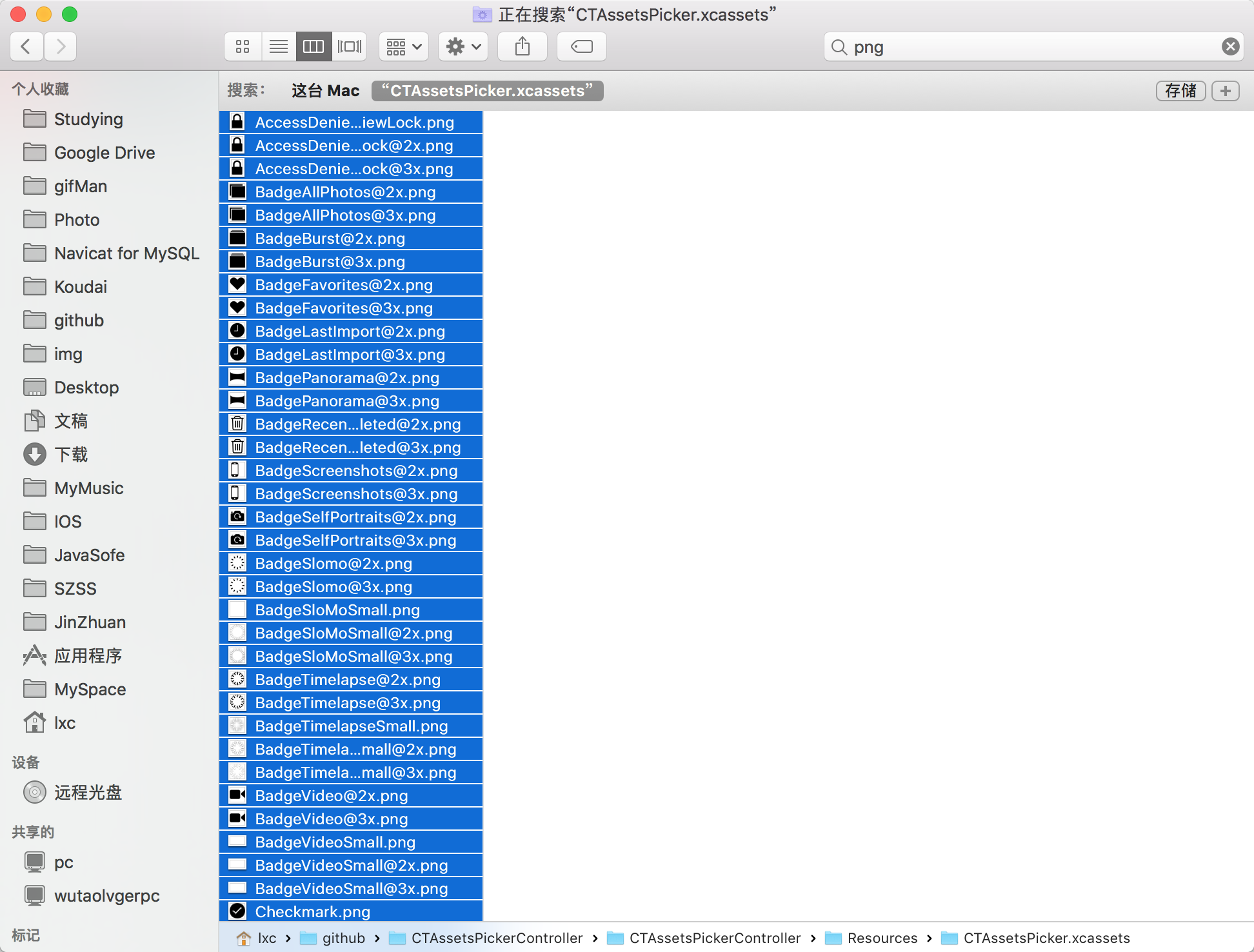
Task: Select Checkmark.png in results list
Action: tap(312, 912)
